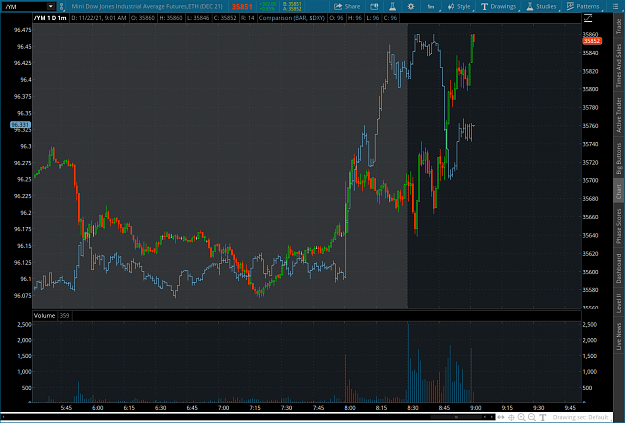This screenshot has height=423, width=625.
Task: Click the /YM symbol input field
Action: 24,6
